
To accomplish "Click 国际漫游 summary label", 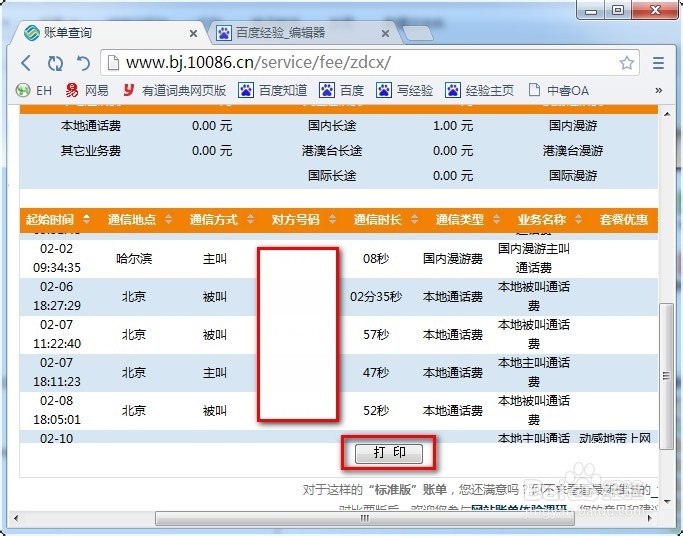I will click(573, 175).
